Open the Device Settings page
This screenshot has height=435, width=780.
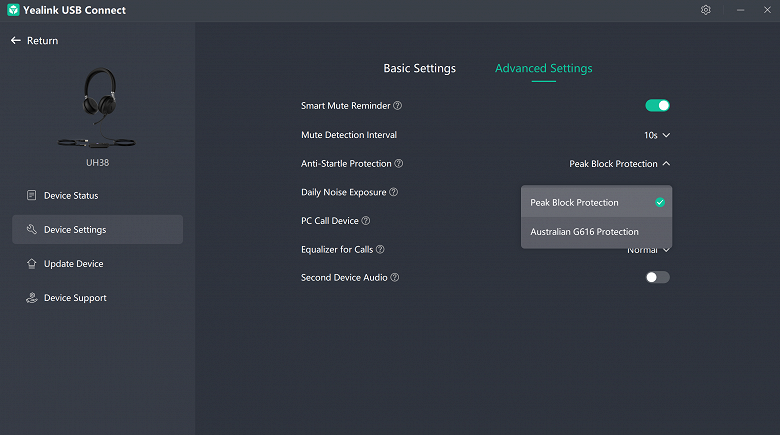(x=98, y=229)
